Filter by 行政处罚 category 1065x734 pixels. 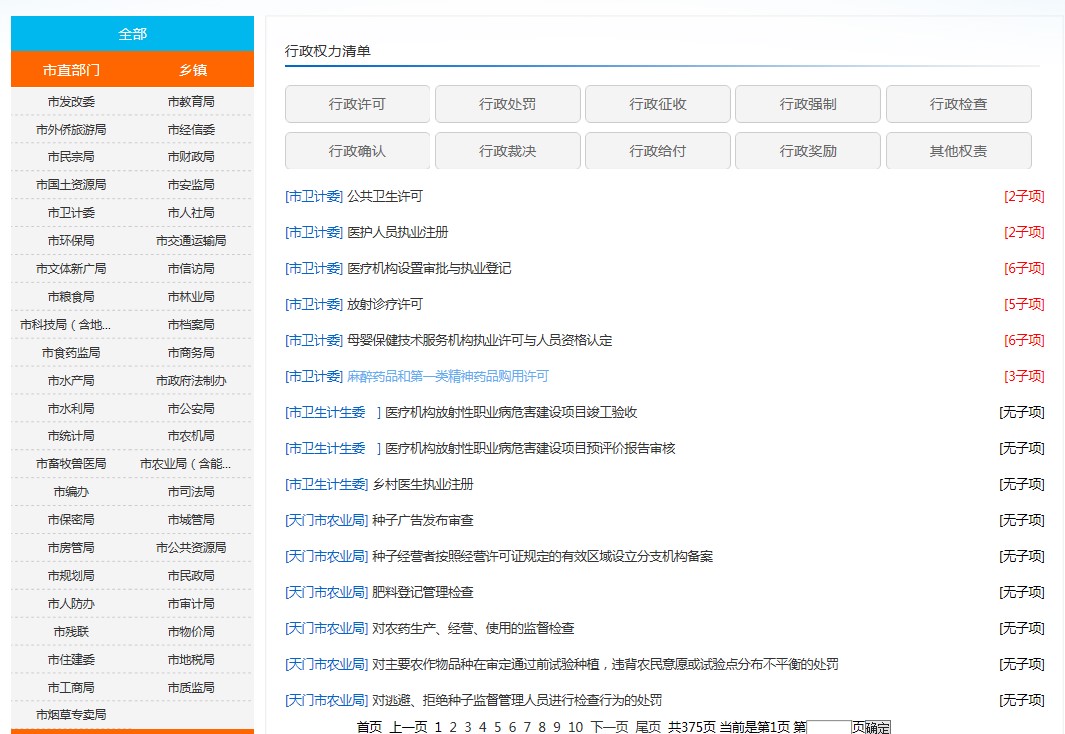click(507, 104)
